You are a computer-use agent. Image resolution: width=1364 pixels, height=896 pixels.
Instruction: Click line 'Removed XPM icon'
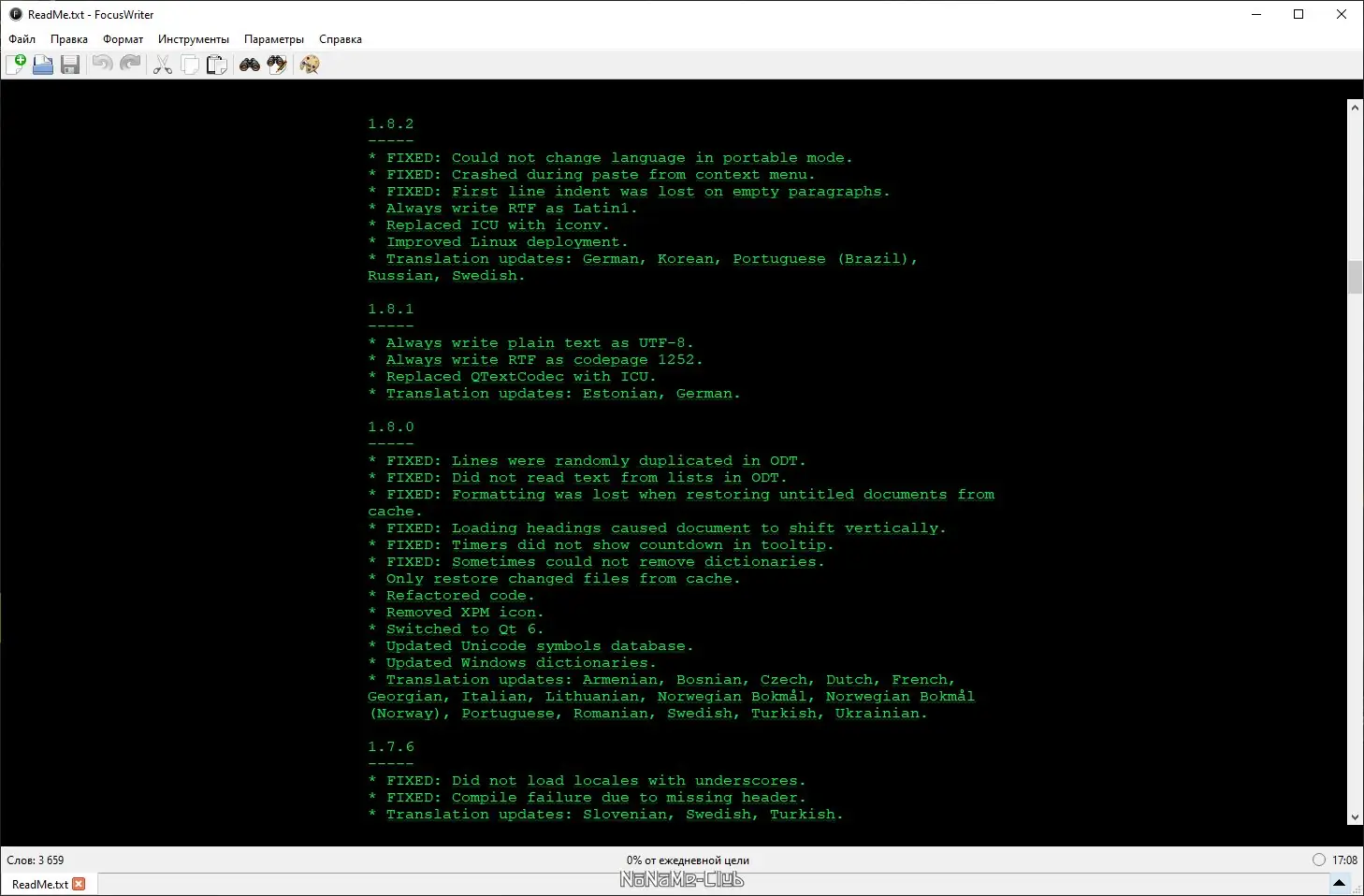pos(457,613)
